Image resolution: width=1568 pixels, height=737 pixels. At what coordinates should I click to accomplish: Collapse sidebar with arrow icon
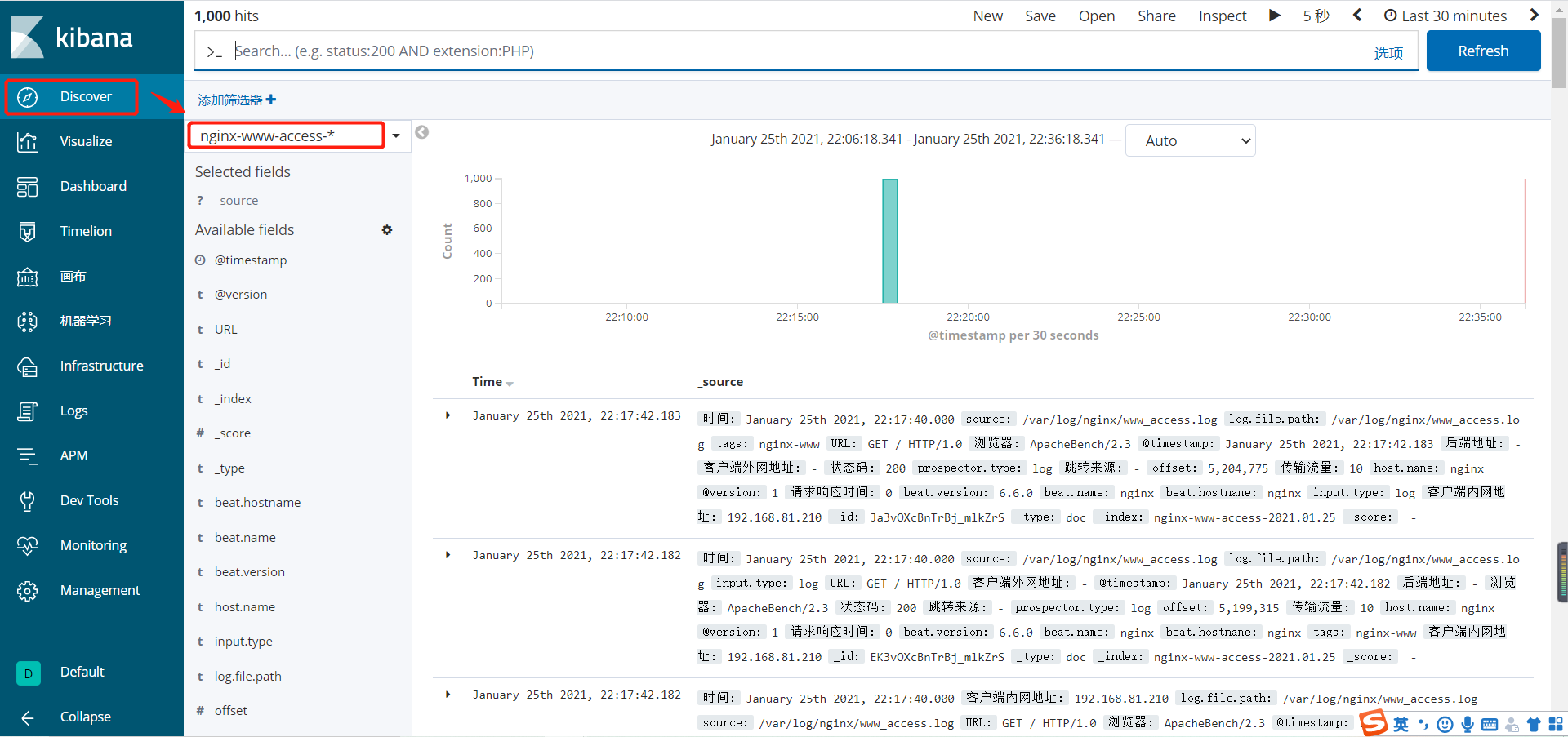27,717
